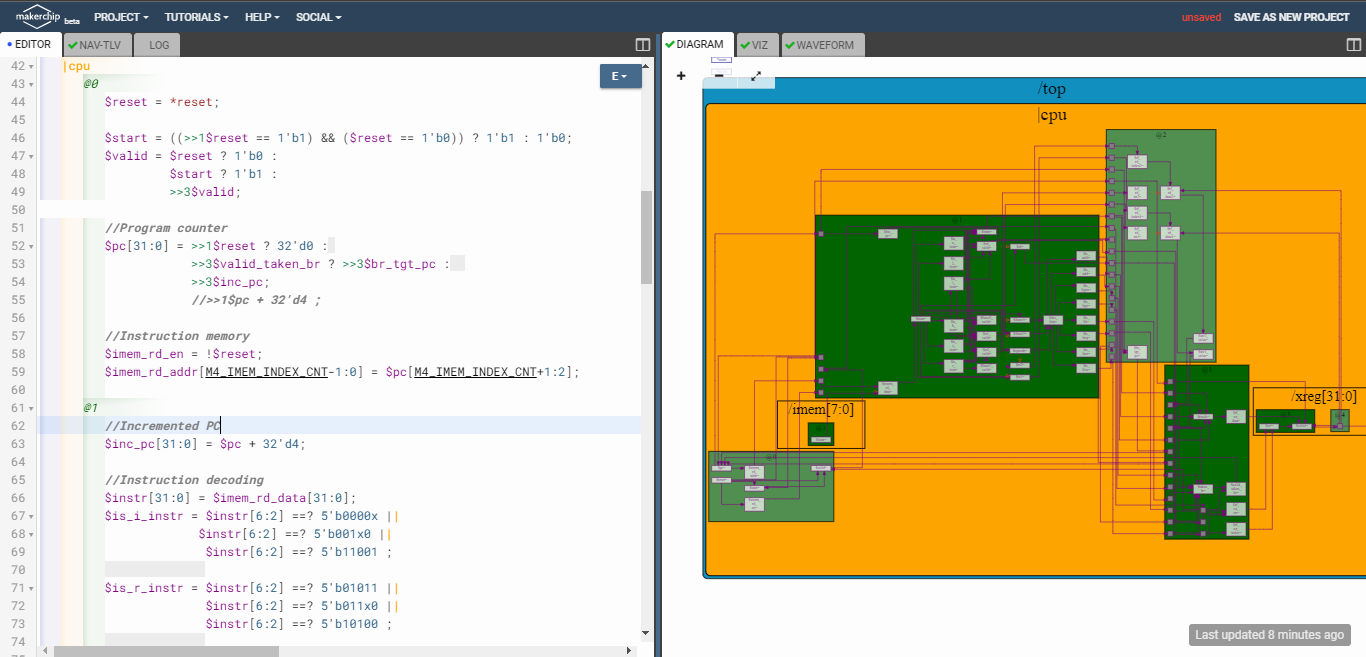Open the HELP menu
The image size is (1366, 657).
(261, 16)
